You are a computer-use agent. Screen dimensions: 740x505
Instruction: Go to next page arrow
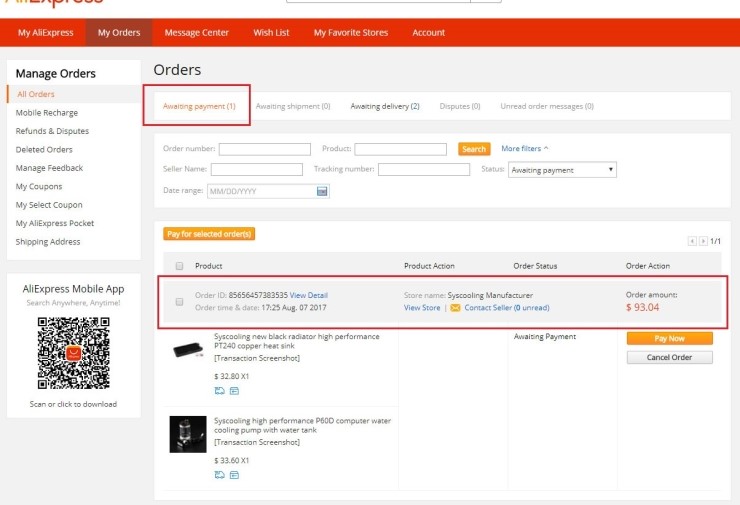click(x=703, y=241)
